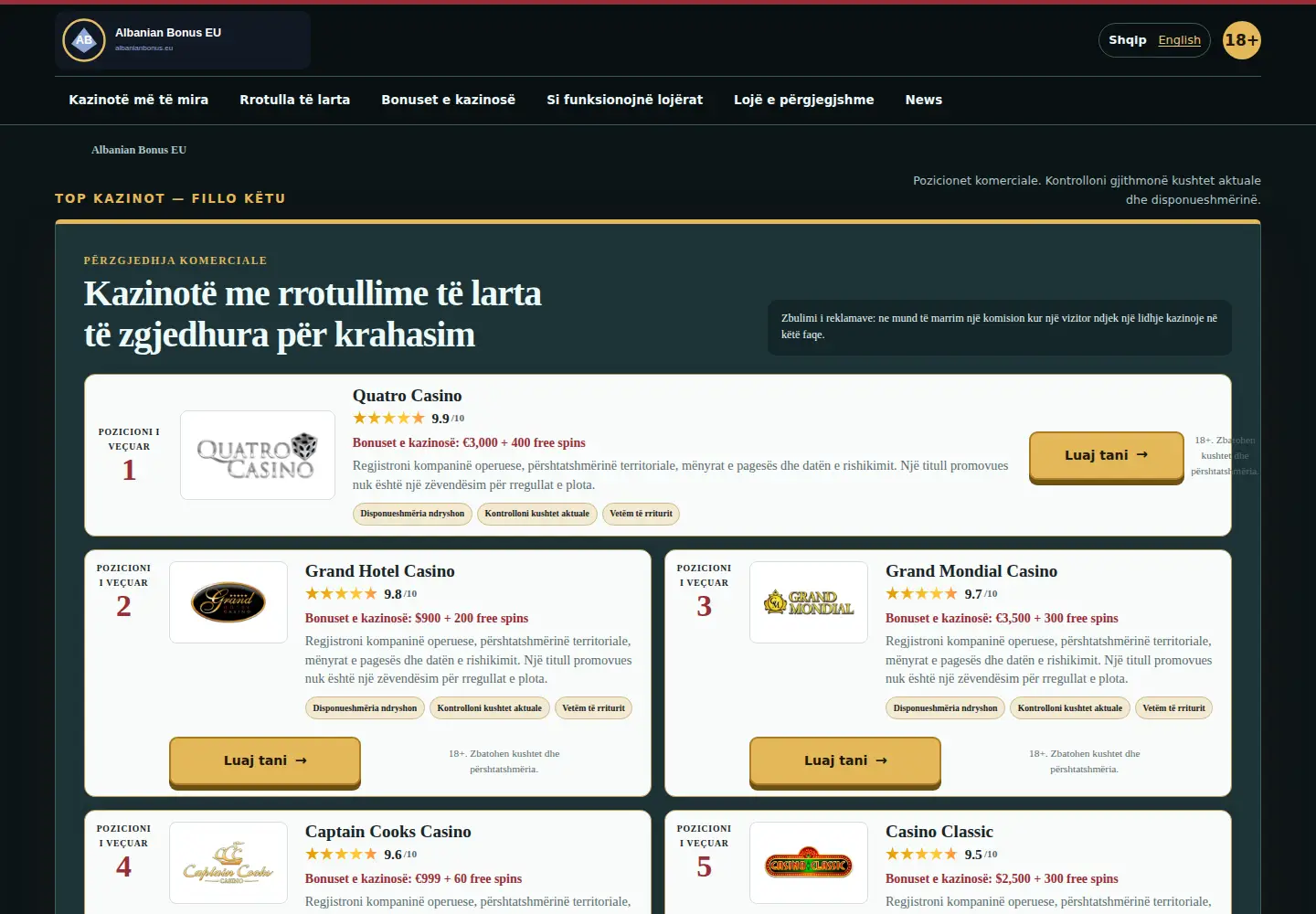The height and width of the screenshot is (914, 1316).
Task: Open Lojë e përgjegjshme page
Action: tap(804, 100)
